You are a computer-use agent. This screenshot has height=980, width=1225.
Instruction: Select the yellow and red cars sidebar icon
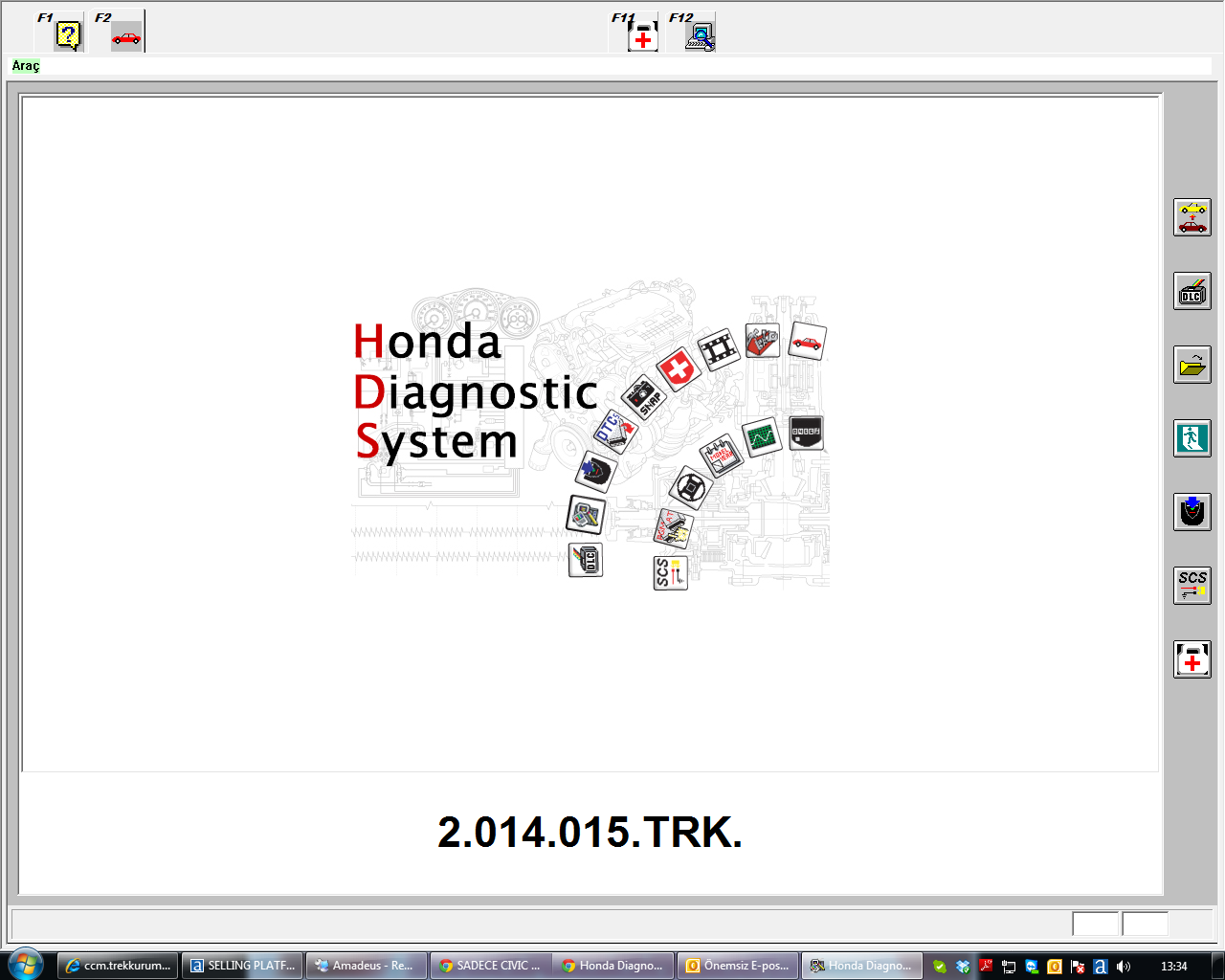pyautogui.click(x=1192, y=217)
